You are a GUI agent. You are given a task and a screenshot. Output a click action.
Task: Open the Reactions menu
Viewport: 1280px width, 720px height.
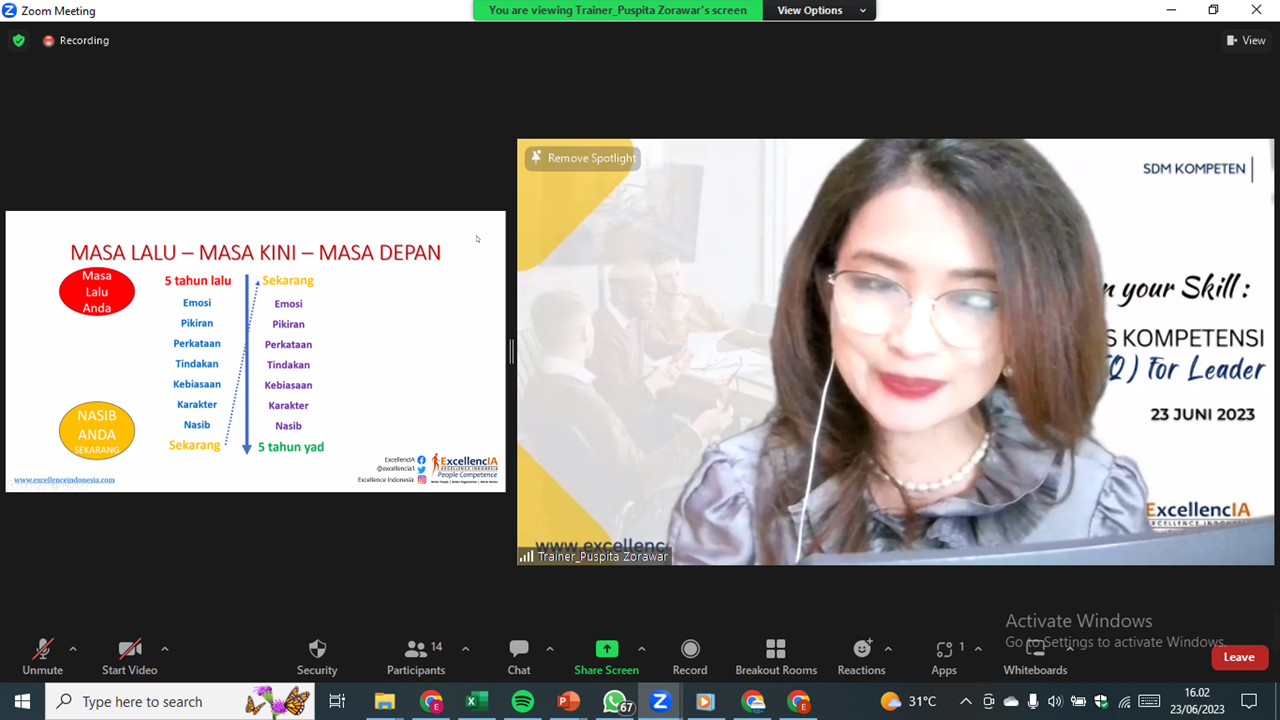pos(862,656)
